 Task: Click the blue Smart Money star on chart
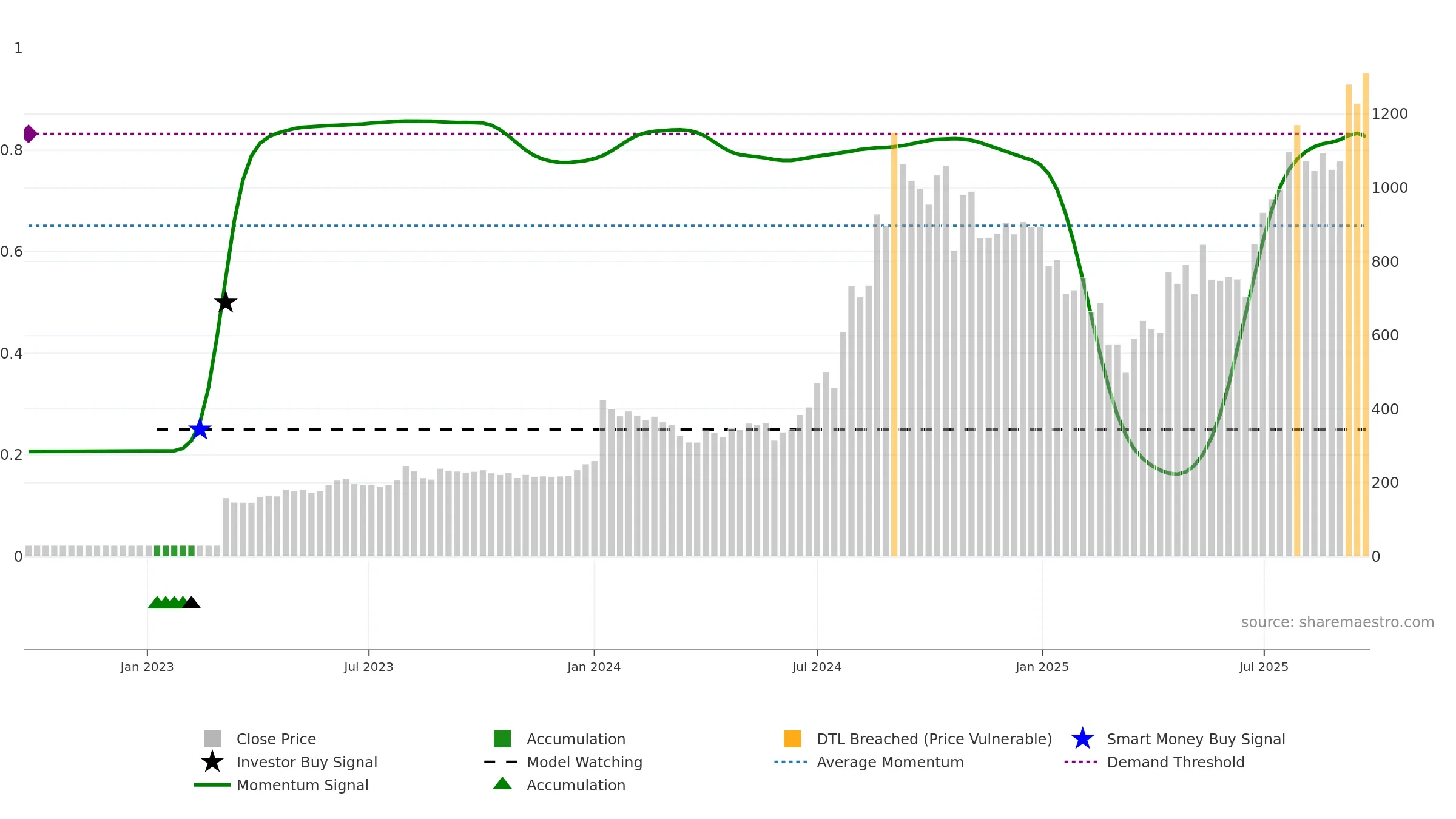click(x=200, y=430)
